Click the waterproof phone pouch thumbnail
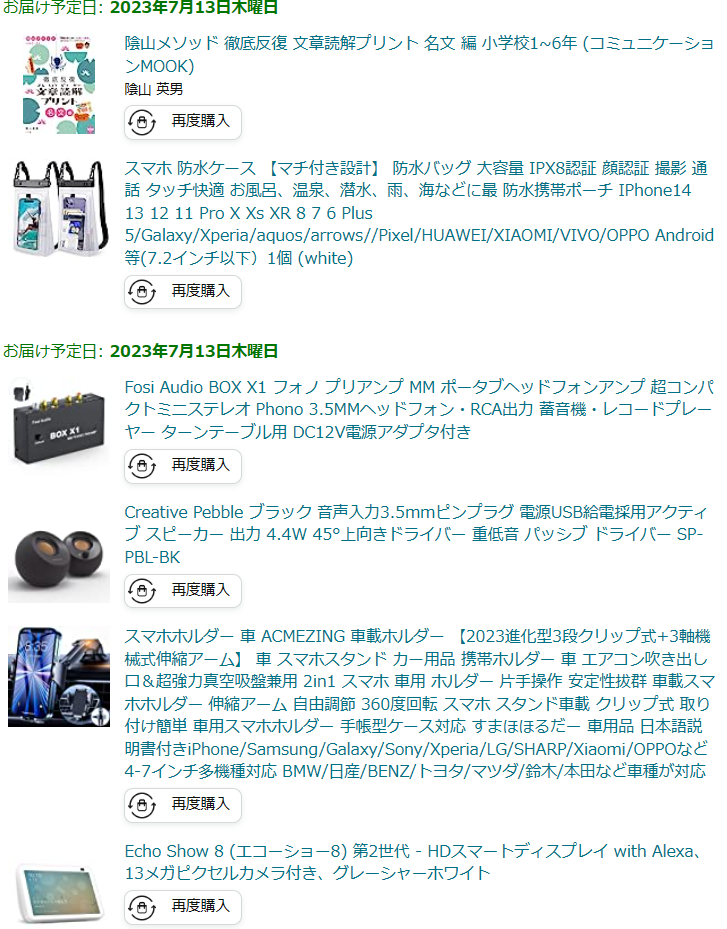Screen dimensions: 727x929 click(59, 208)
